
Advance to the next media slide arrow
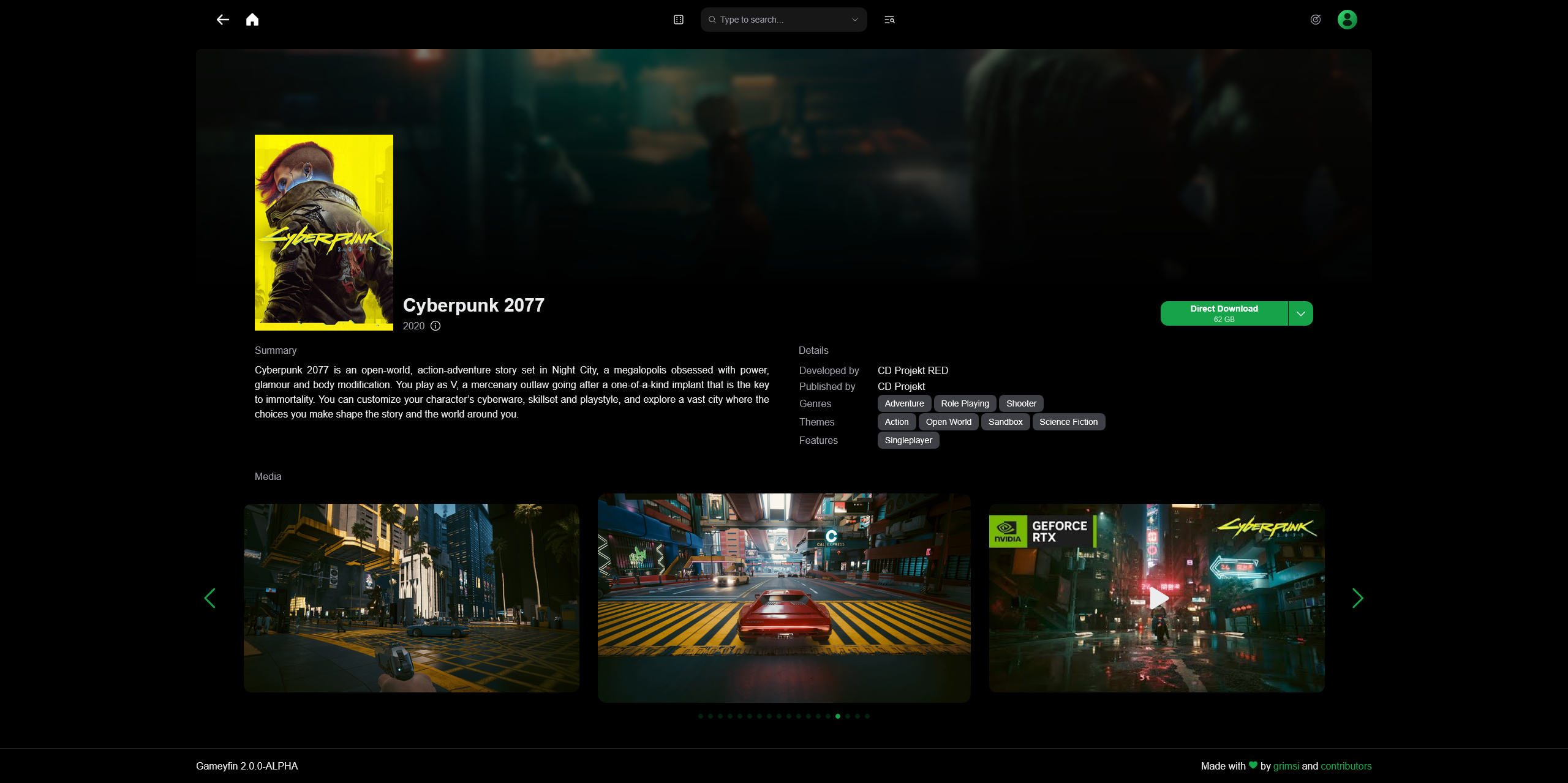point(1357,598)
